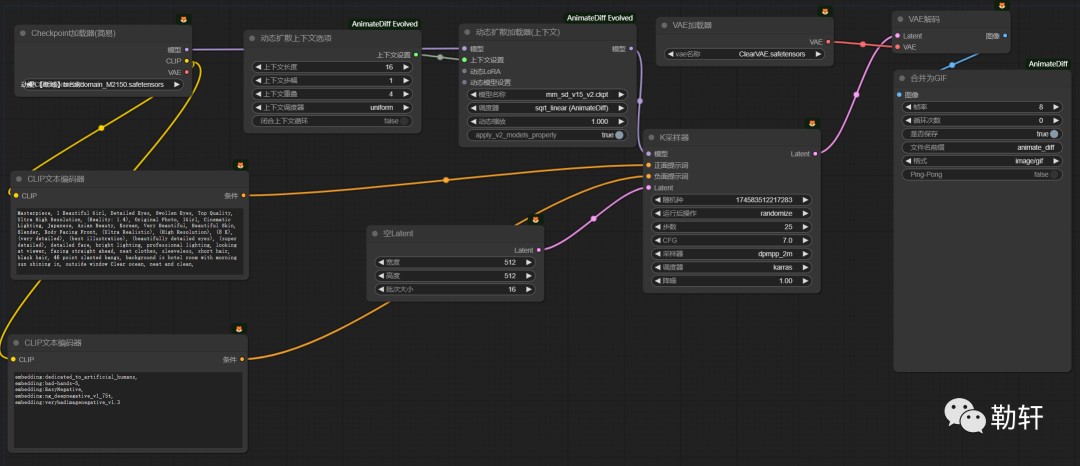Click the Latent output port on K采样器
The image size is (1080, 466).
pyautogui.click(x=816, y=154)
